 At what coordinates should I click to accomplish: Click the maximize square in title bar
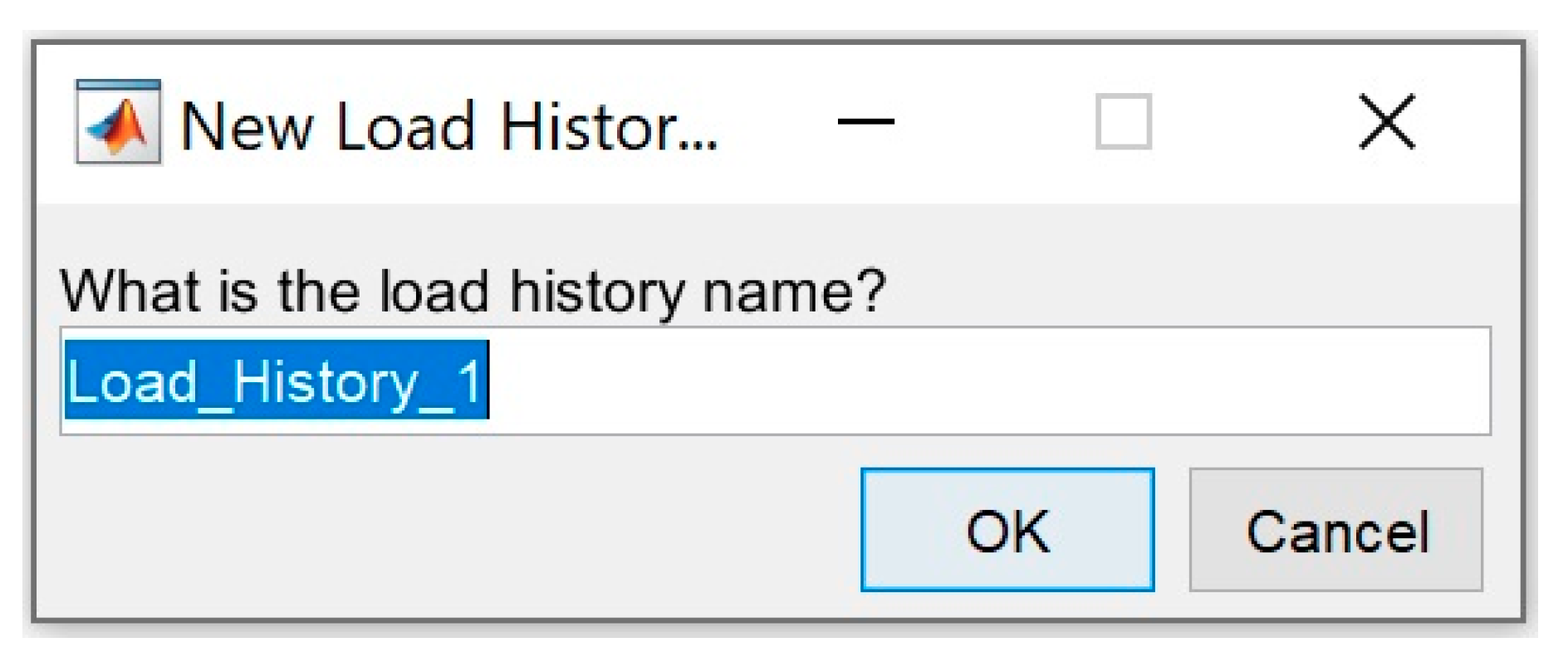point(1123,122)
